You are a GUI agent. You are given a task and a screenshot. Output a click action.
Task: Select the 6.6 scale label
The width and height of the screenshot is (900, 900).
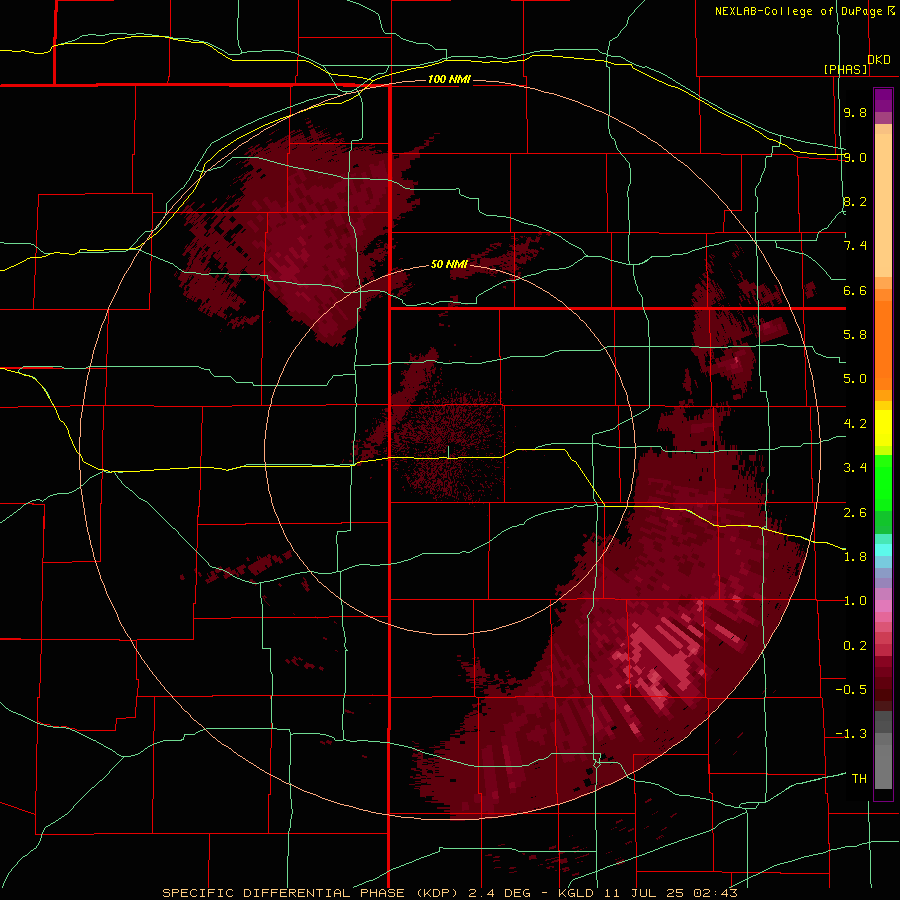(x=855, y=290)
